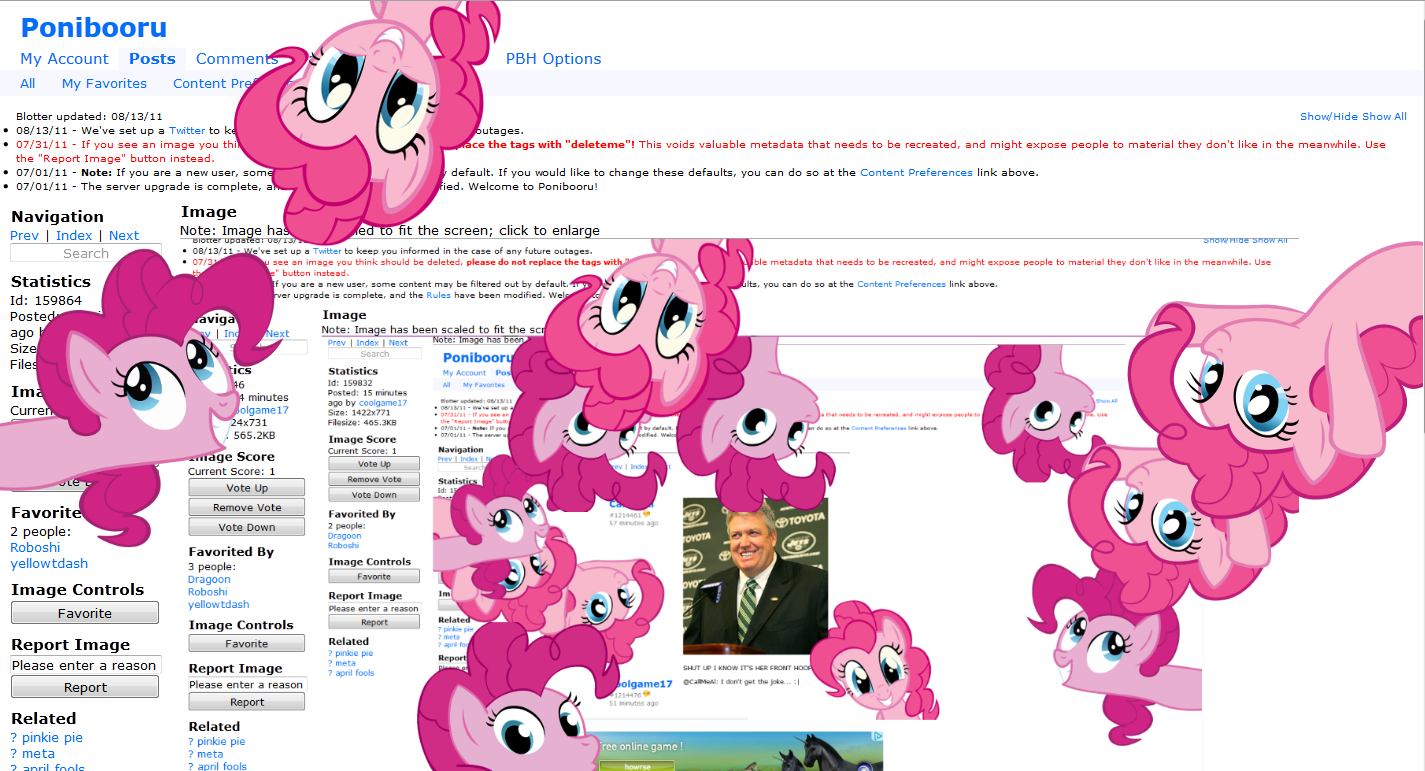Open Roboshi's profile under the 2 people list
Screen dimensions: 1425x771
(x=35, y=548)
